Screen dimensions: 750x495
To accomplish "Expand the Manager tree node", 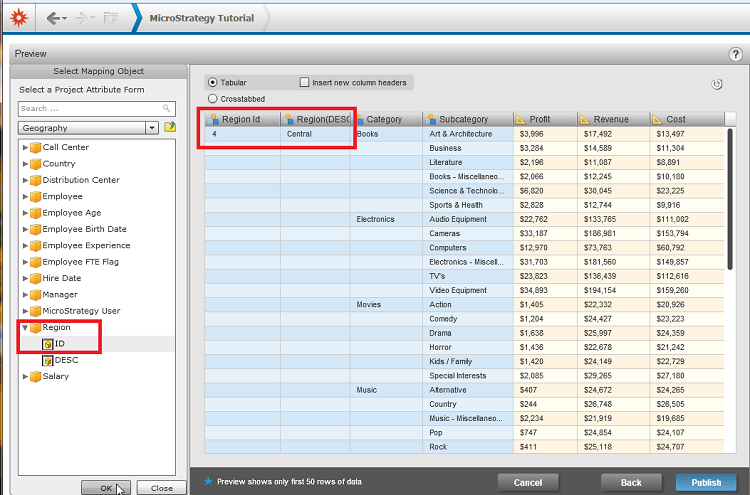I will tap(25, 295).
